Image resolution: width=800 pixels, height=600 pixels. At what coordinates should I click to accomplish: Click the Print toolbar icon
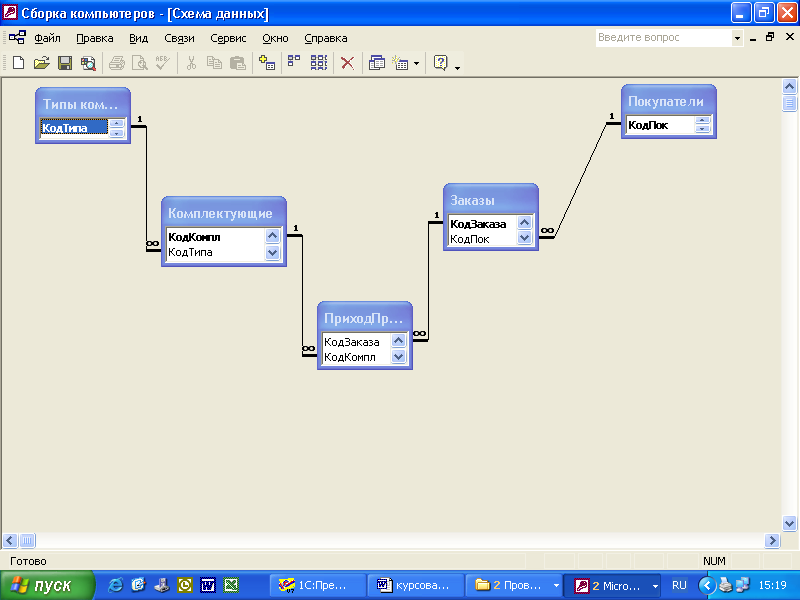point(117,63)
